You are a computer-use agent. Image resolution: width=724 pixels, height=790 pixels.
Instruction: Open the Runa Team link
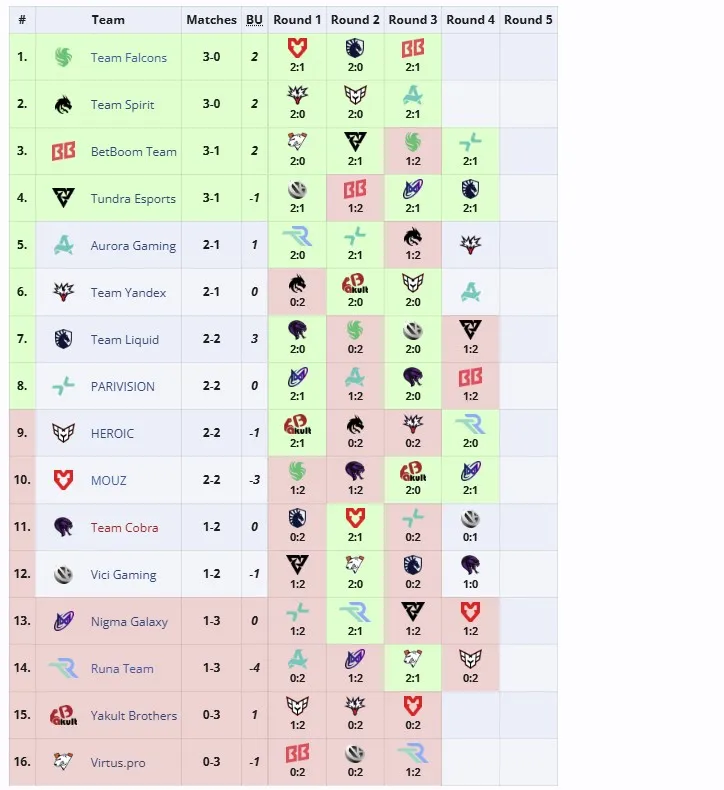click(x=122, y=669)
